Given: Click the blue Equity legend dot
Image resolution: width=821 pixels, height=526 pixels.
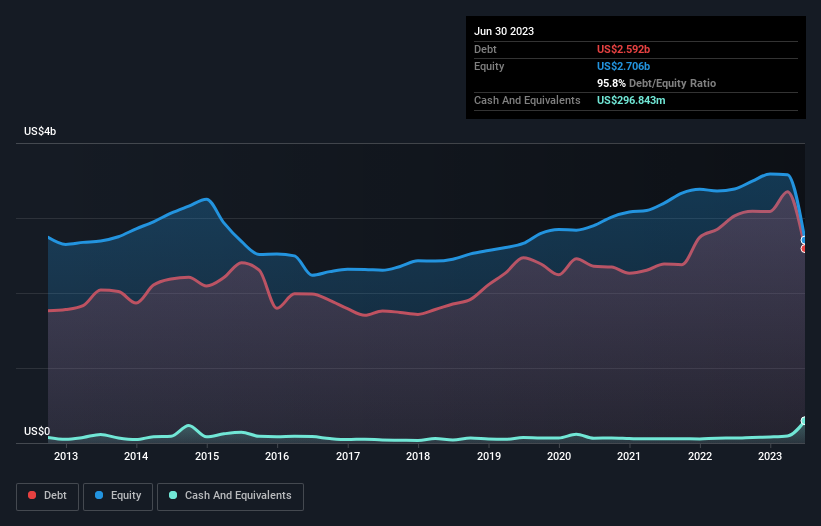Looking at the screenshot, I should (99, 495).
